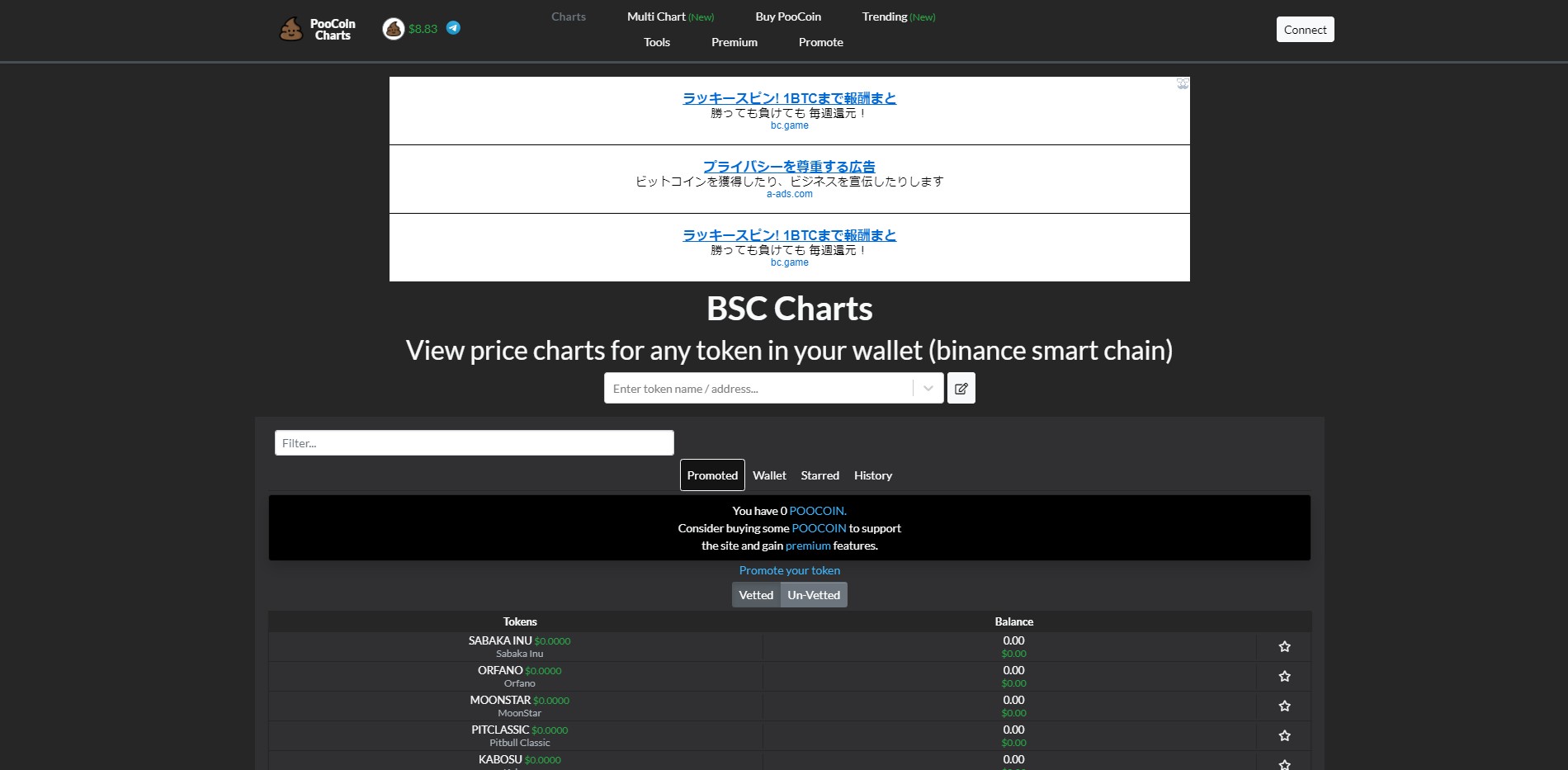Screen dimensions: 1568x770
Task: Star the SABAKA INU token
Action: pos(1284,647)
